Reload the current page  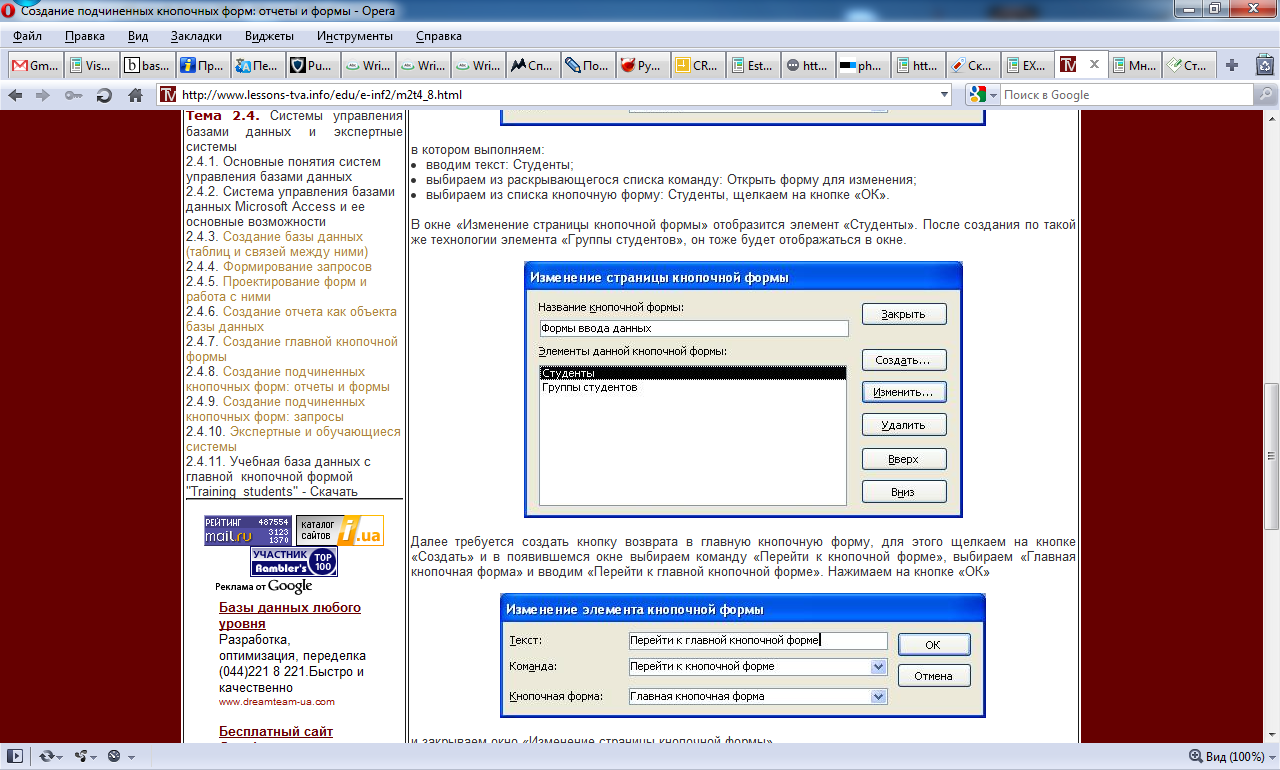(104, 96)
